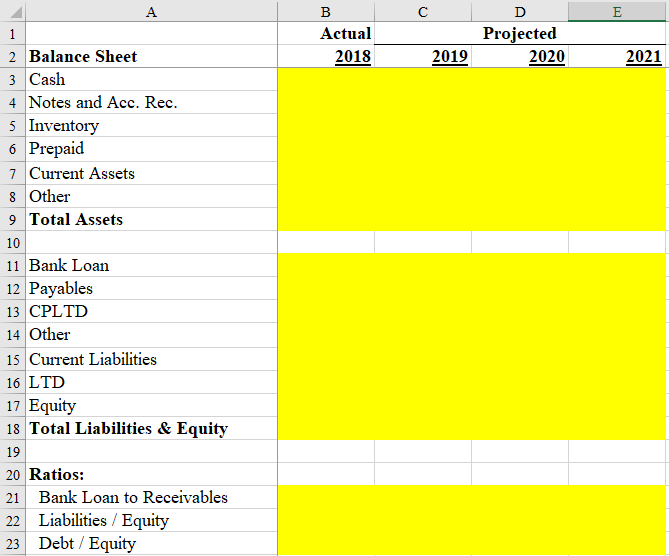The image size is (669, 556).
Task: Click the 'CPLTD' label cell
Action: click(151, 311)
